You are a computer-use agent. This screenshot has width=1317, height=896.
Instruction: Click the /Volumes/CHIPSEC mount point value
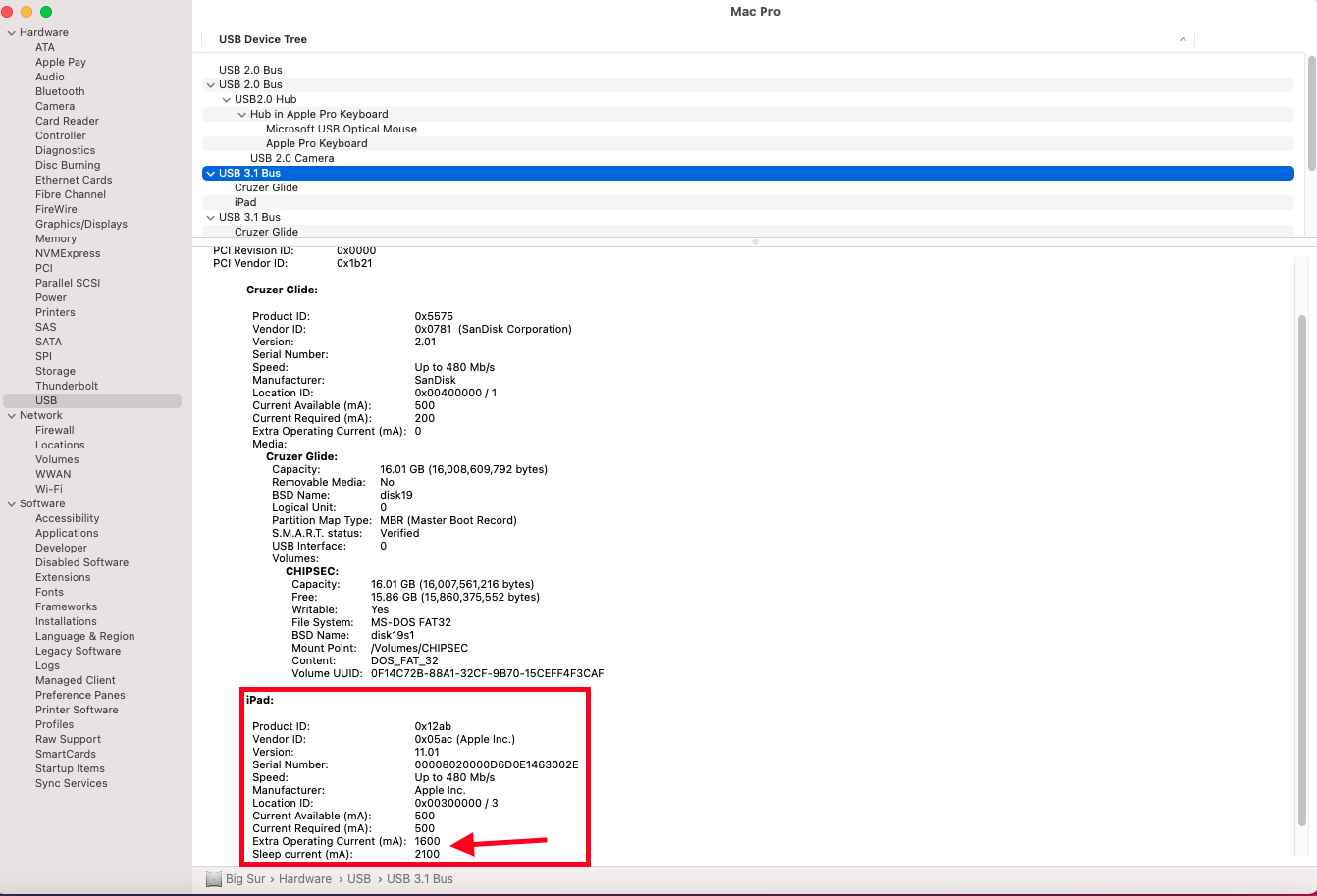(420, 648)
